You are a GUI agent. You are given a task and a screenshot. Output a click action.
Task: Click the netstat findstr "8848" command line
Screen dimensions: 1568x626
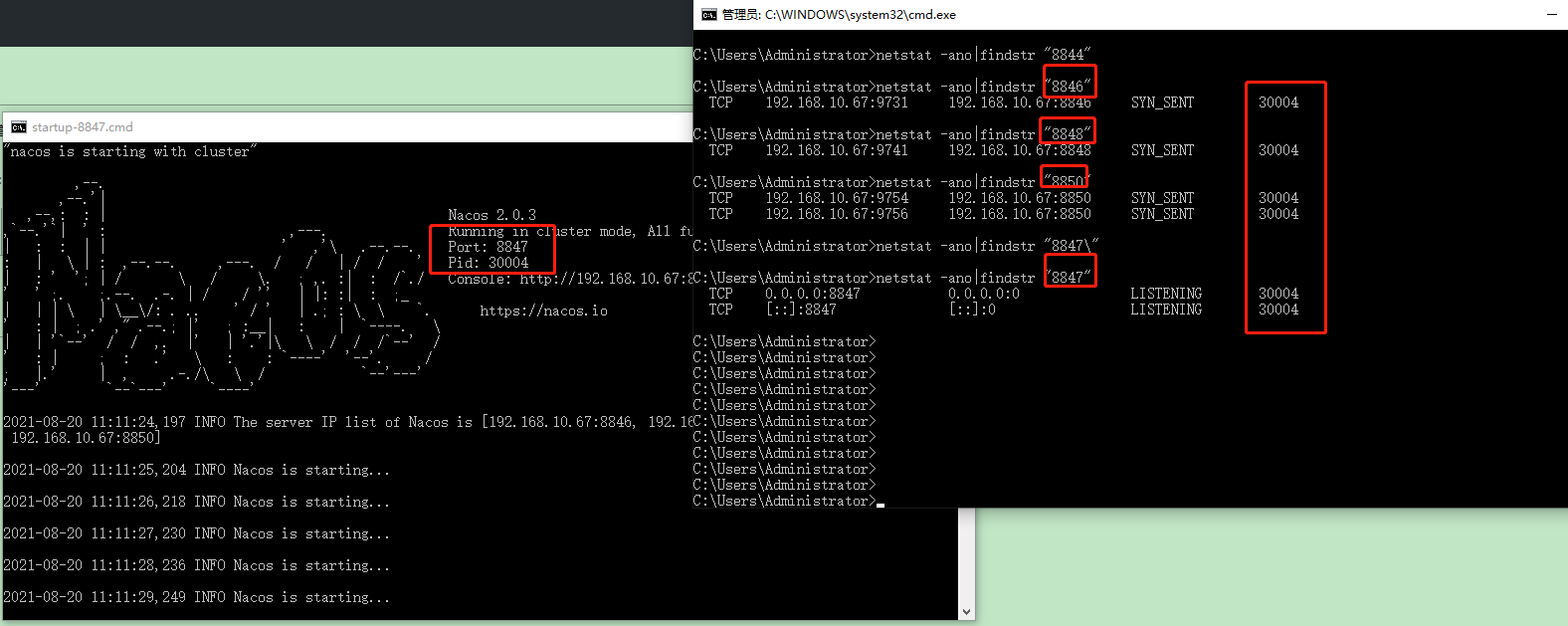coord(892,134)
